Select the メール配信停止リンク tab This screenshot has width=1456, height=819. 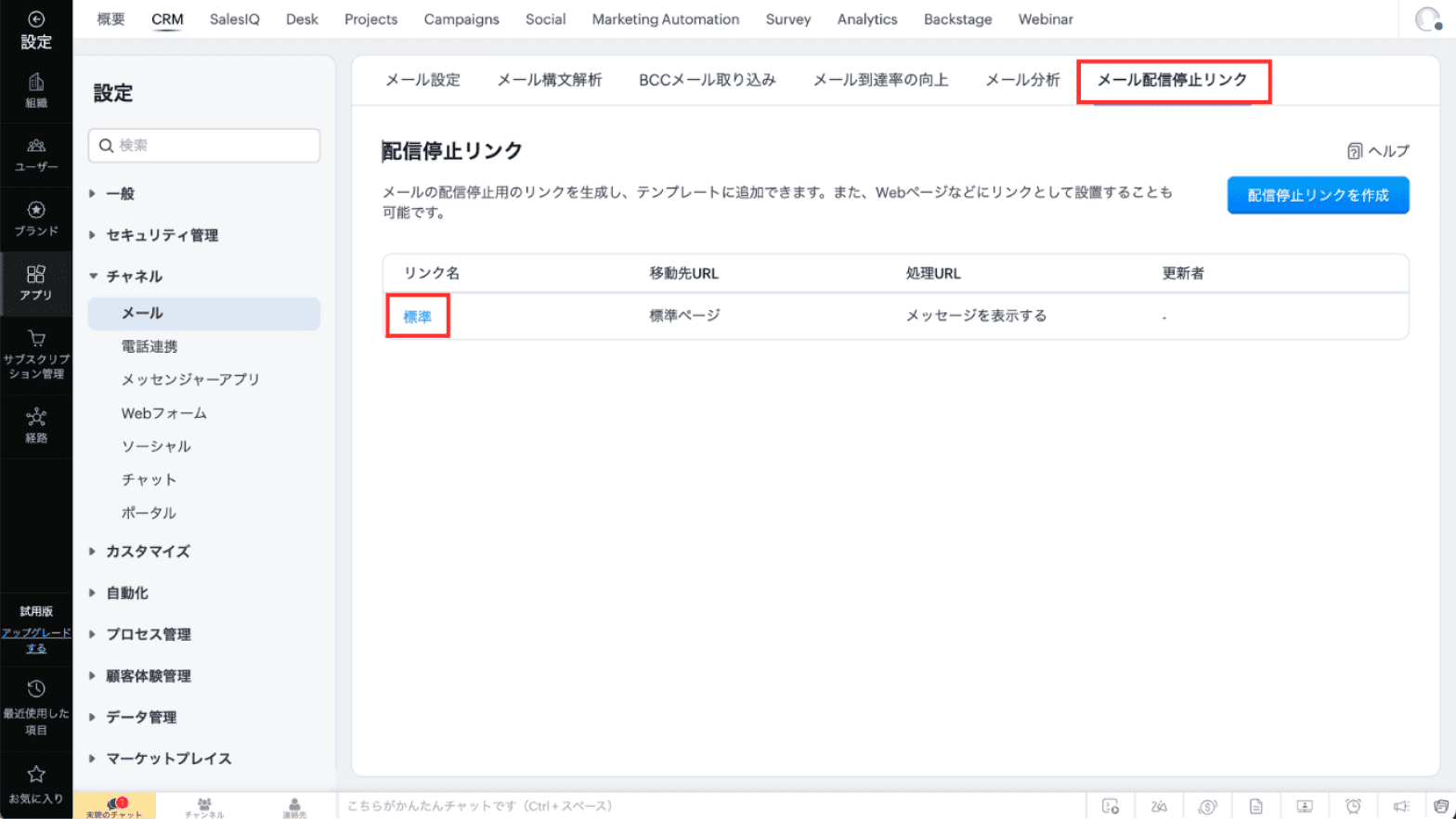tap(1173, 80)
